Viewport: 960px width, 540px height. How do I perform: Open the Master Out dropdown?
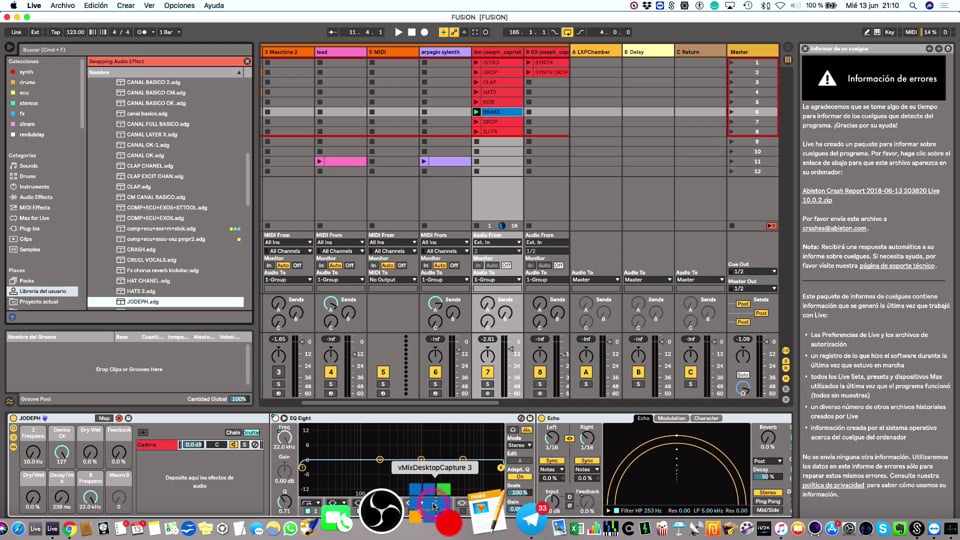752,288
